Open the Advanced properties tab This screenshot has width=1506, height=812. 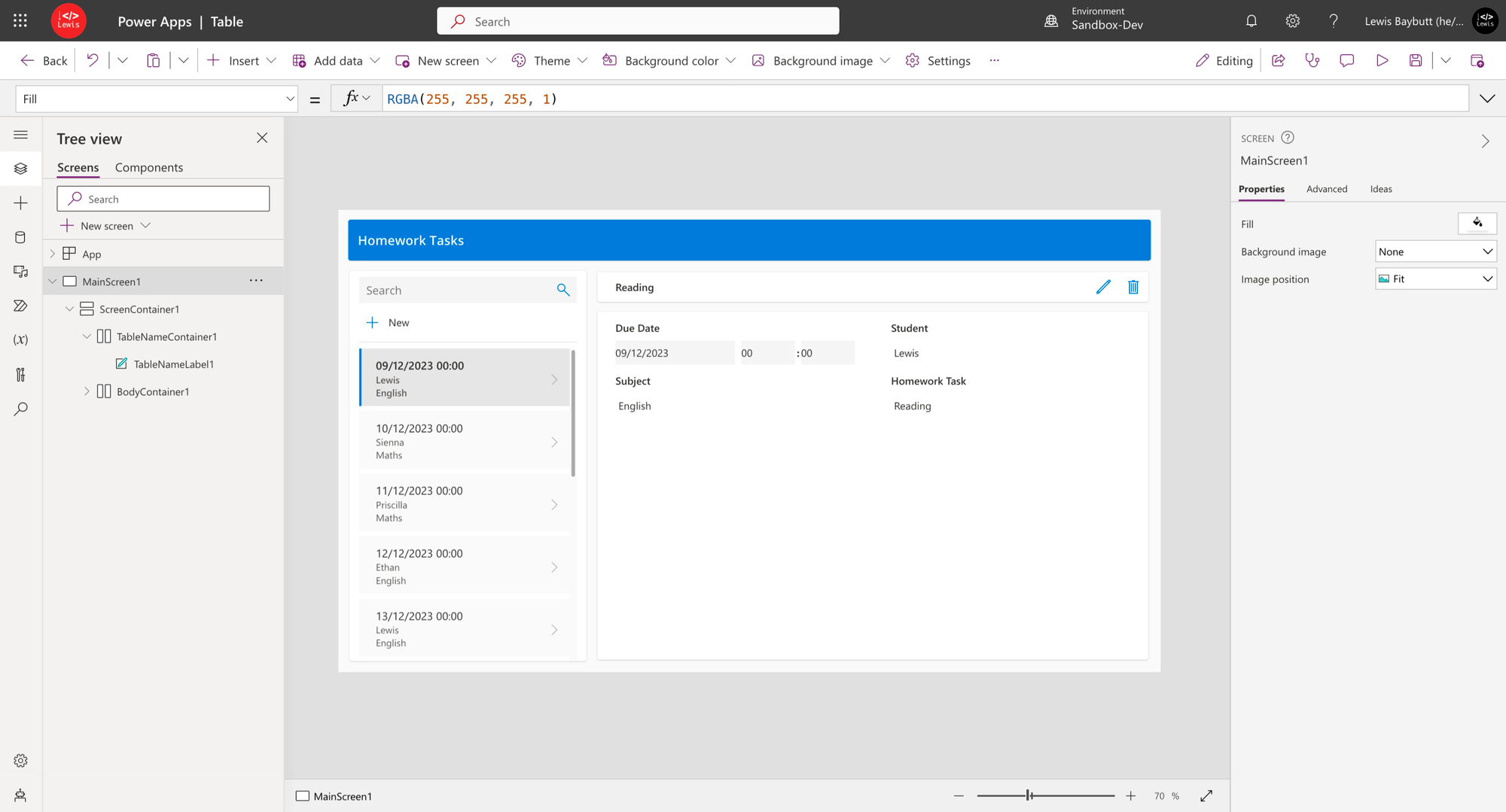click(1326, 189)
